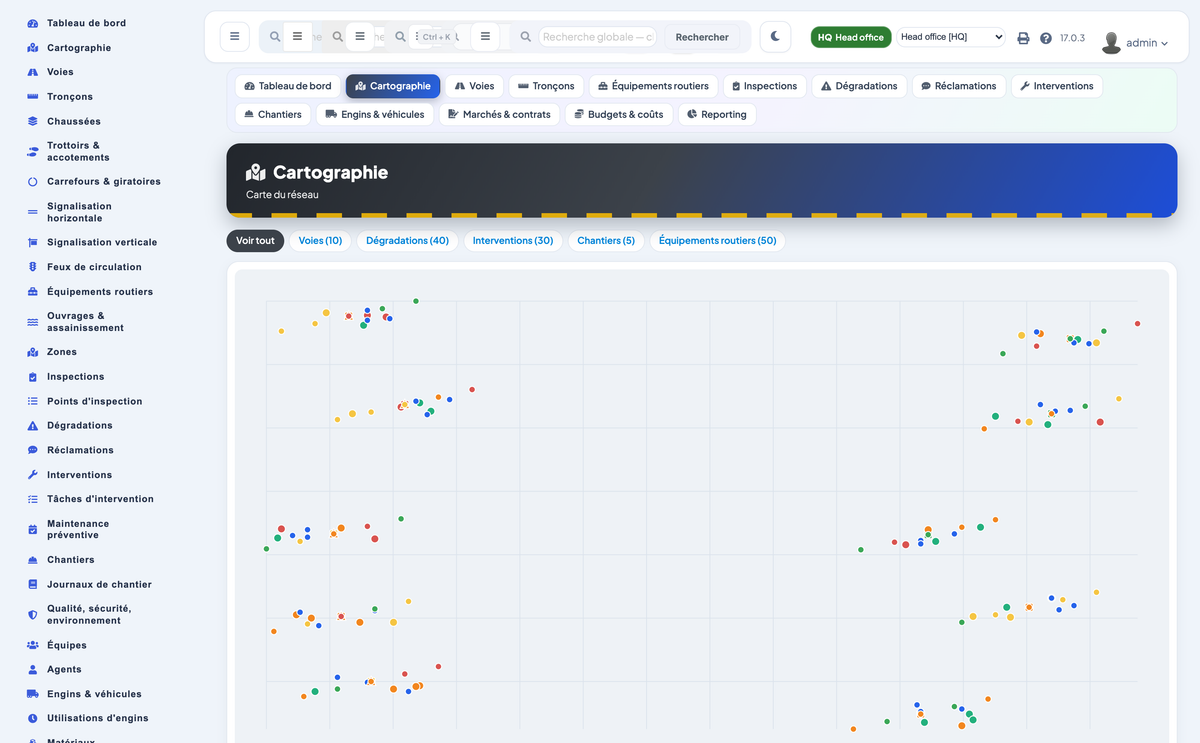
Task: Select the Voir tout map filter
Action: [x=255, y=241]
